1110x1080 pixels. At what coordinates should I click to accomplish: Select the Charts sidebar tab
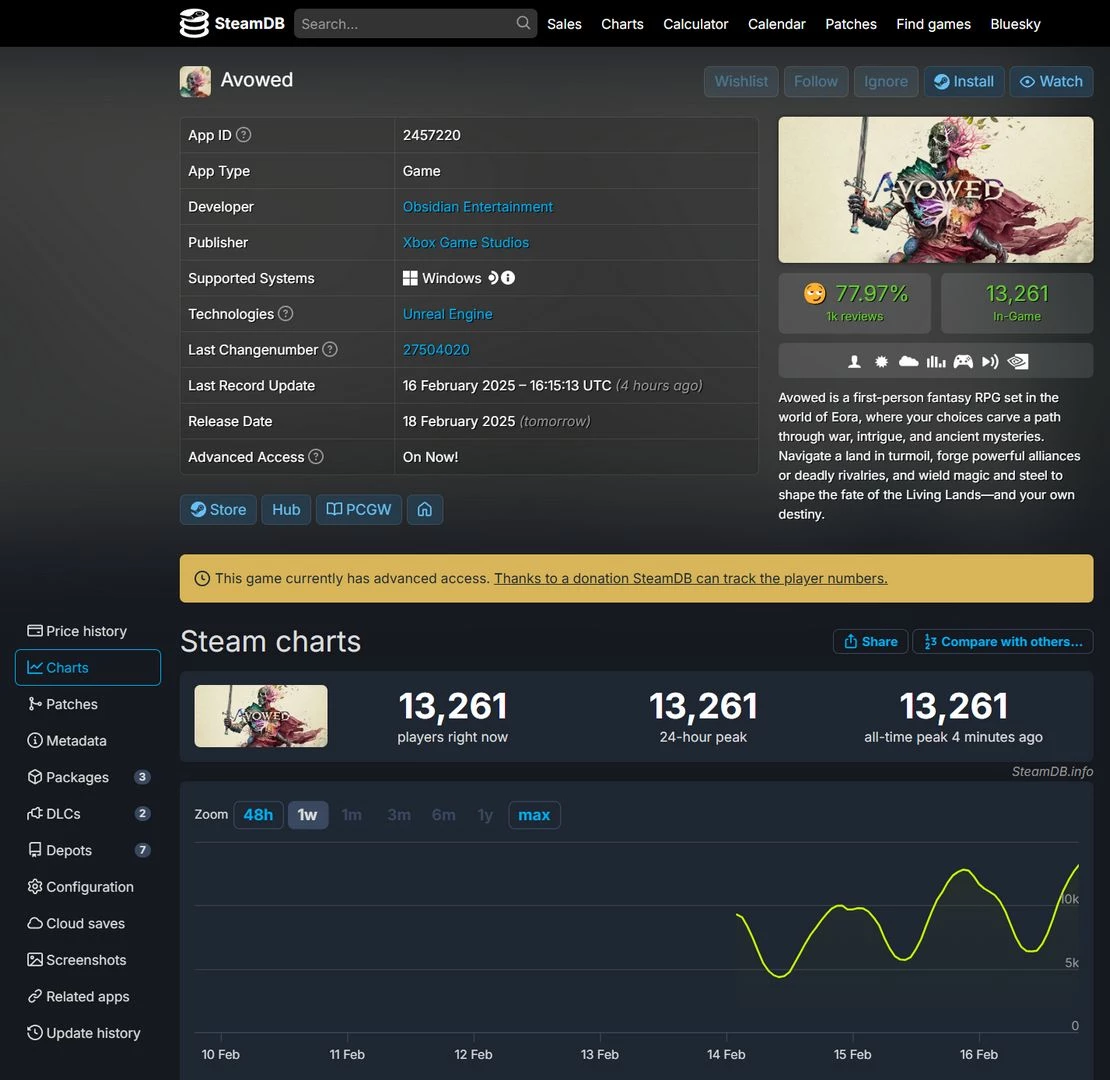point(88,667)
